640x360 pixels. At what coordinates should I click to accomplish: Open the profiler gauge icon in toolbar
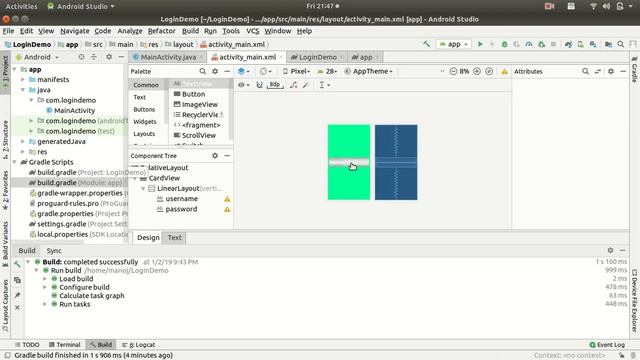click(529, 44)
